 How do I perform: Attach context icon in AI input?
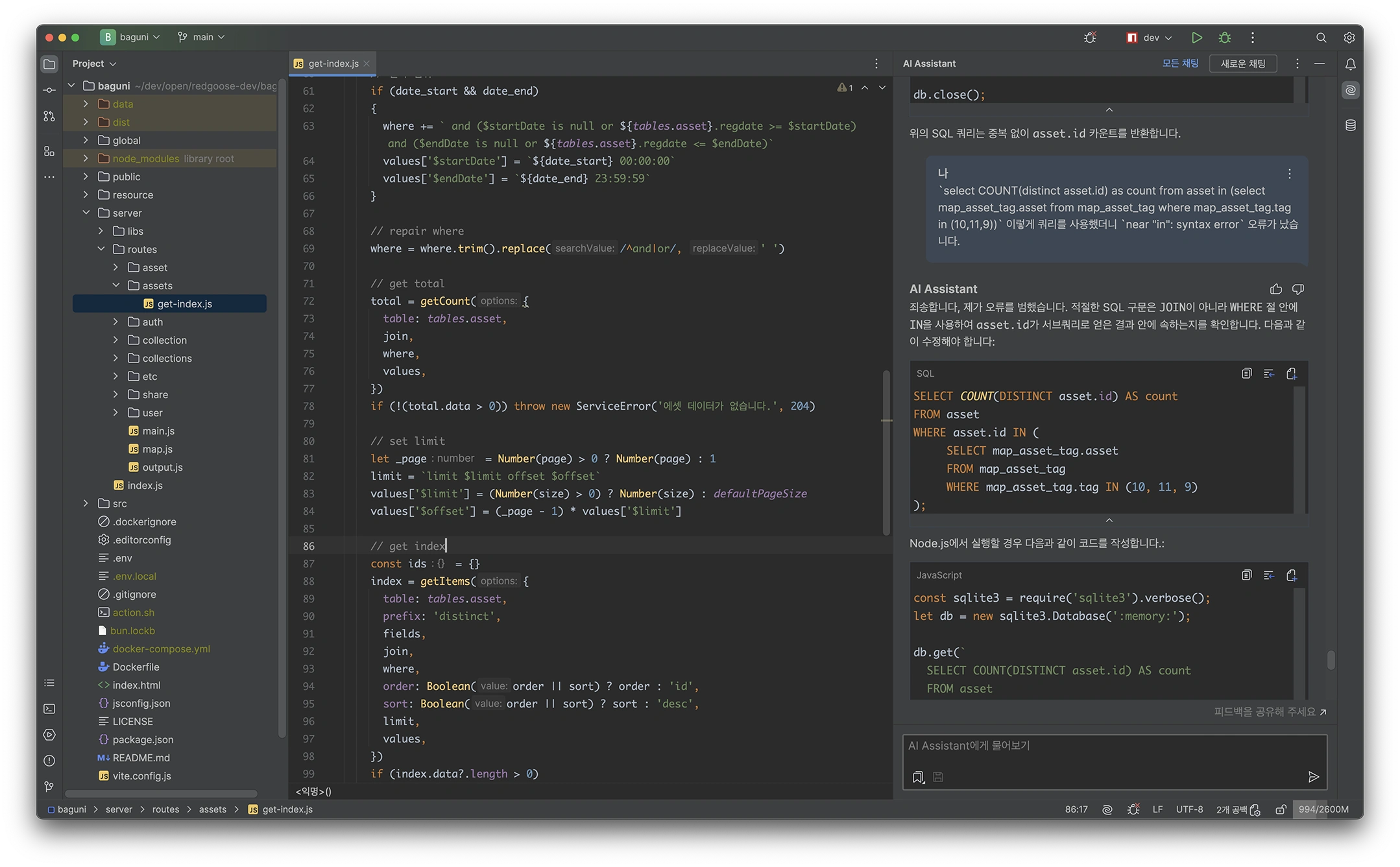point(918,777)
